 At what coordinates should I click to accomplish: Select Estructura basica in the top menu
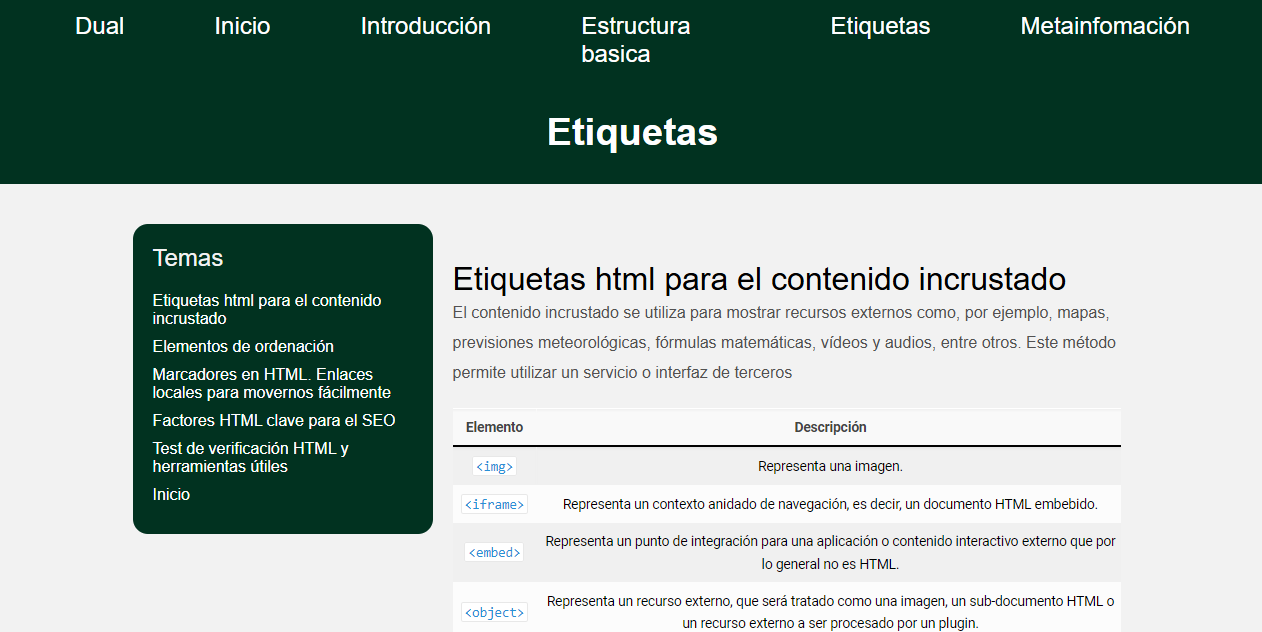point(635,40)
